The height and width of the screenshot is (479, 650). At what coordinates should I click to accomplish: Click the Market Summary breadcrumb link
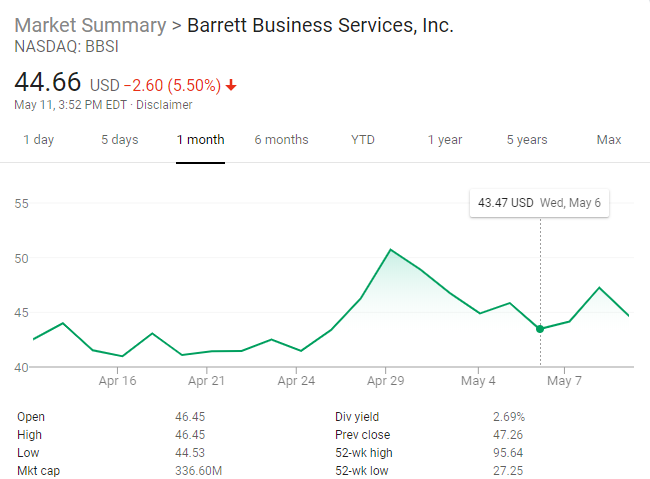pyautogui.click(x=90, y=25)
